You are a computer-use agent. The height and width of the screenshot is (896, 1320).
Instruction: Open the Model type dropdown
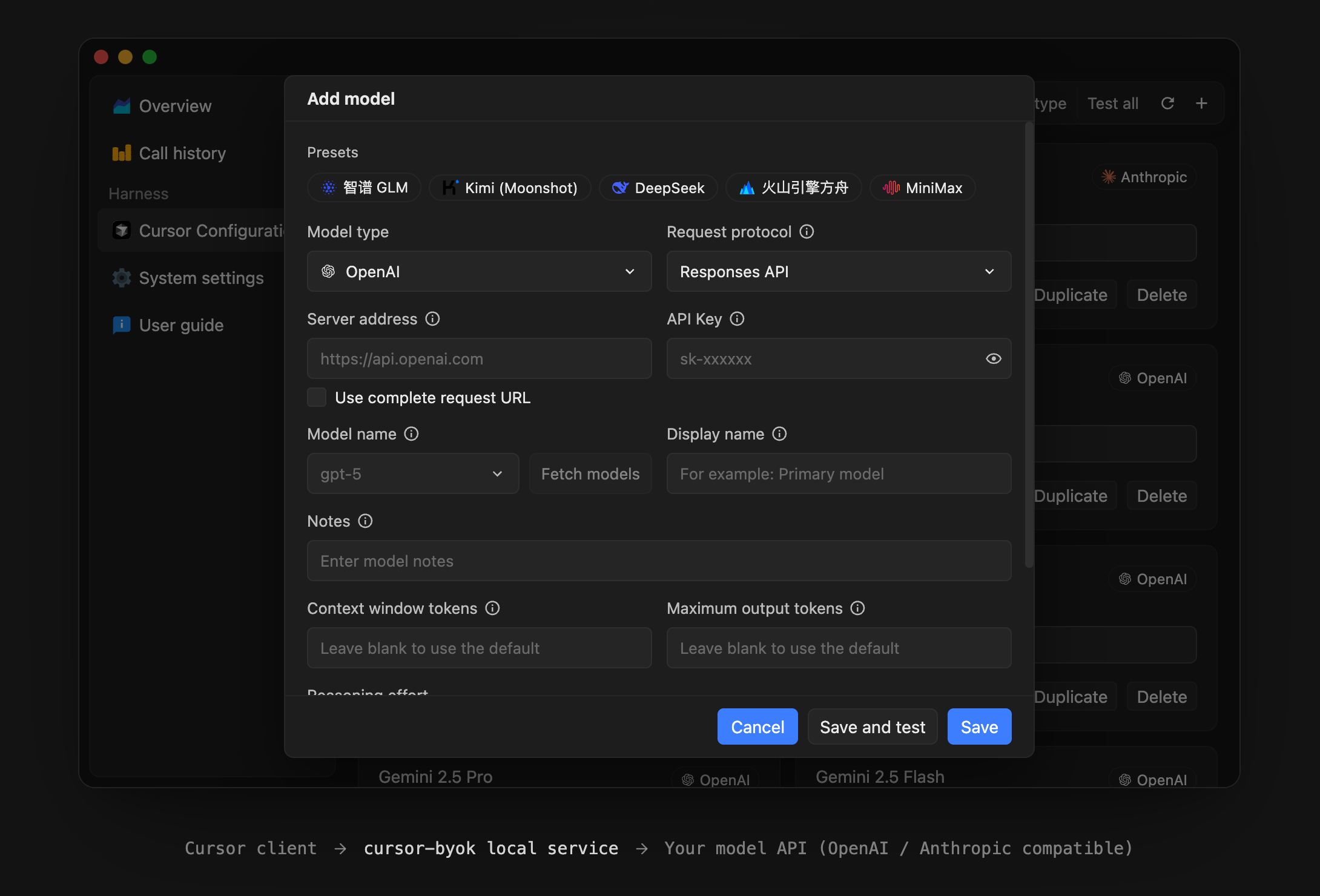(480, 271)
